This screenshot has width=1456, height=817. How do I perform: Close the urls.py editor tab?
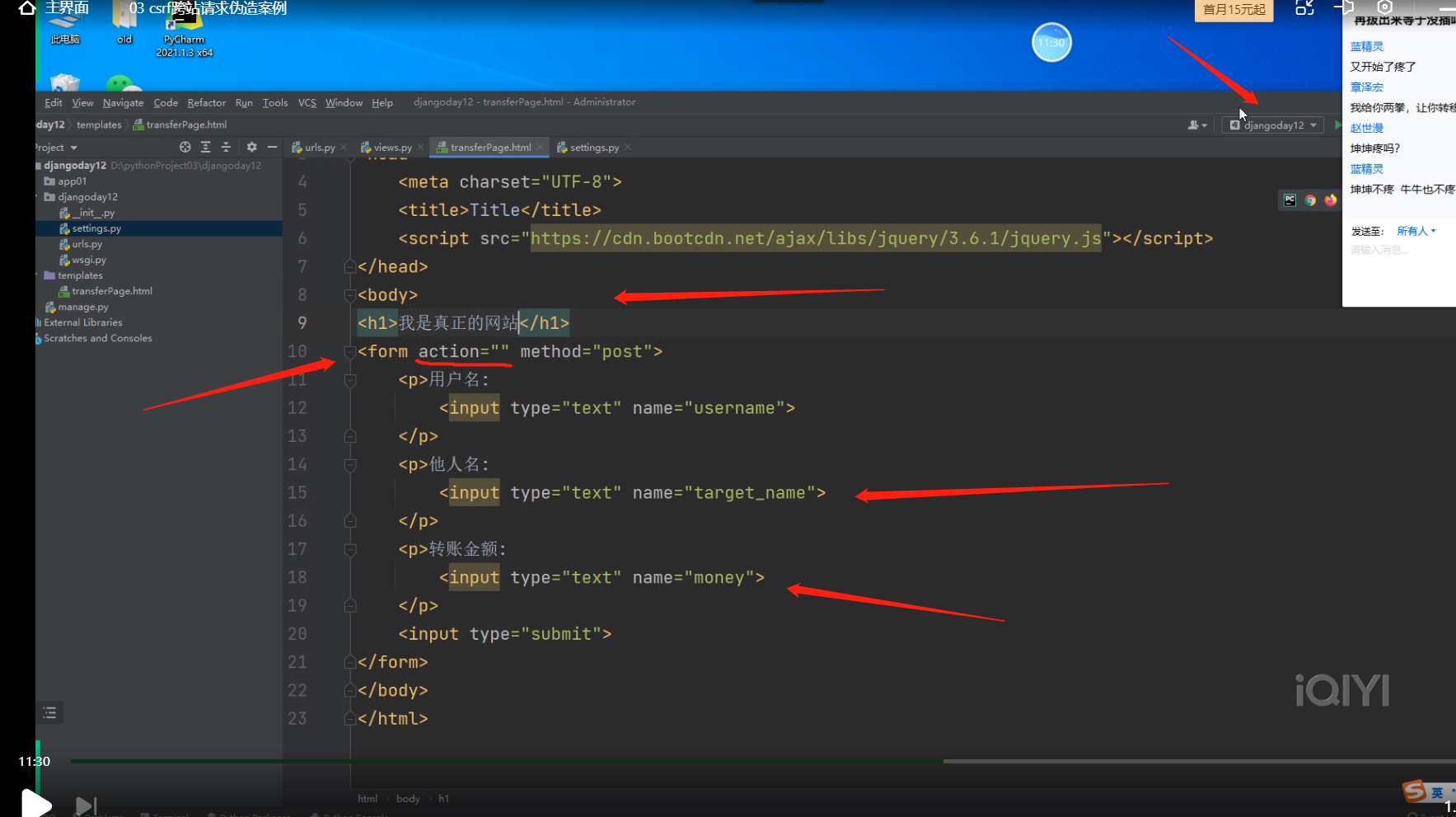click(x=344, y=148)
